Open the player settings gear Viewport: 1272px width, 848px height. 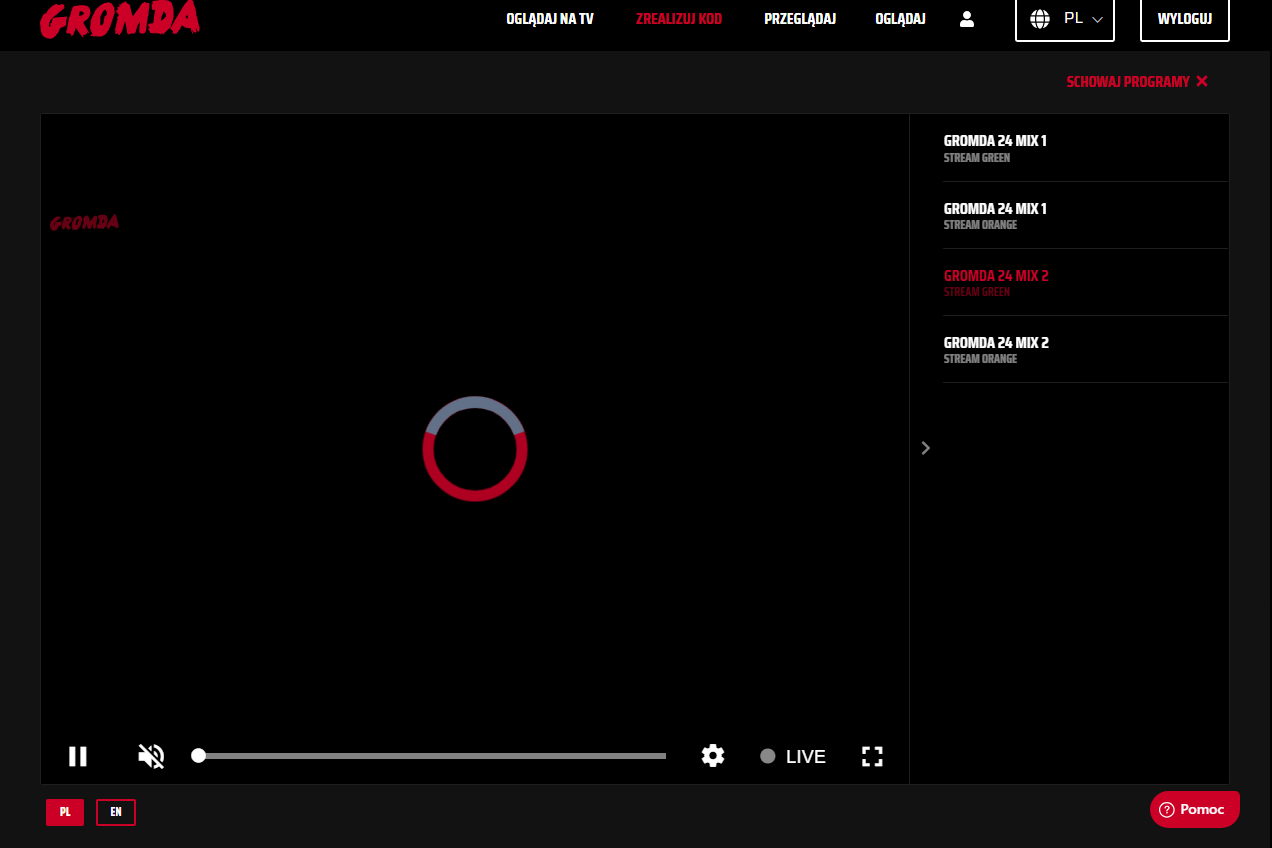tap(713, 756)
